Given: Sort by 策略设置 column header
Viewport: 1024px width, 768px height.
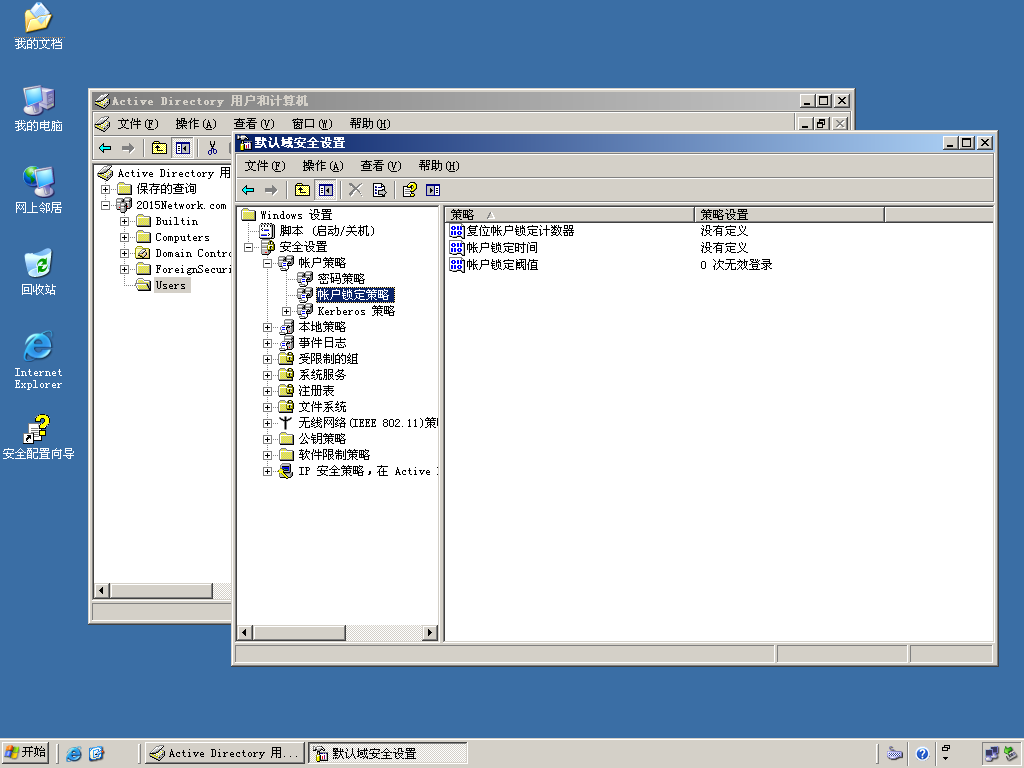Looking at the screenshot, I should pyautogui.click(x=789, y=215).
